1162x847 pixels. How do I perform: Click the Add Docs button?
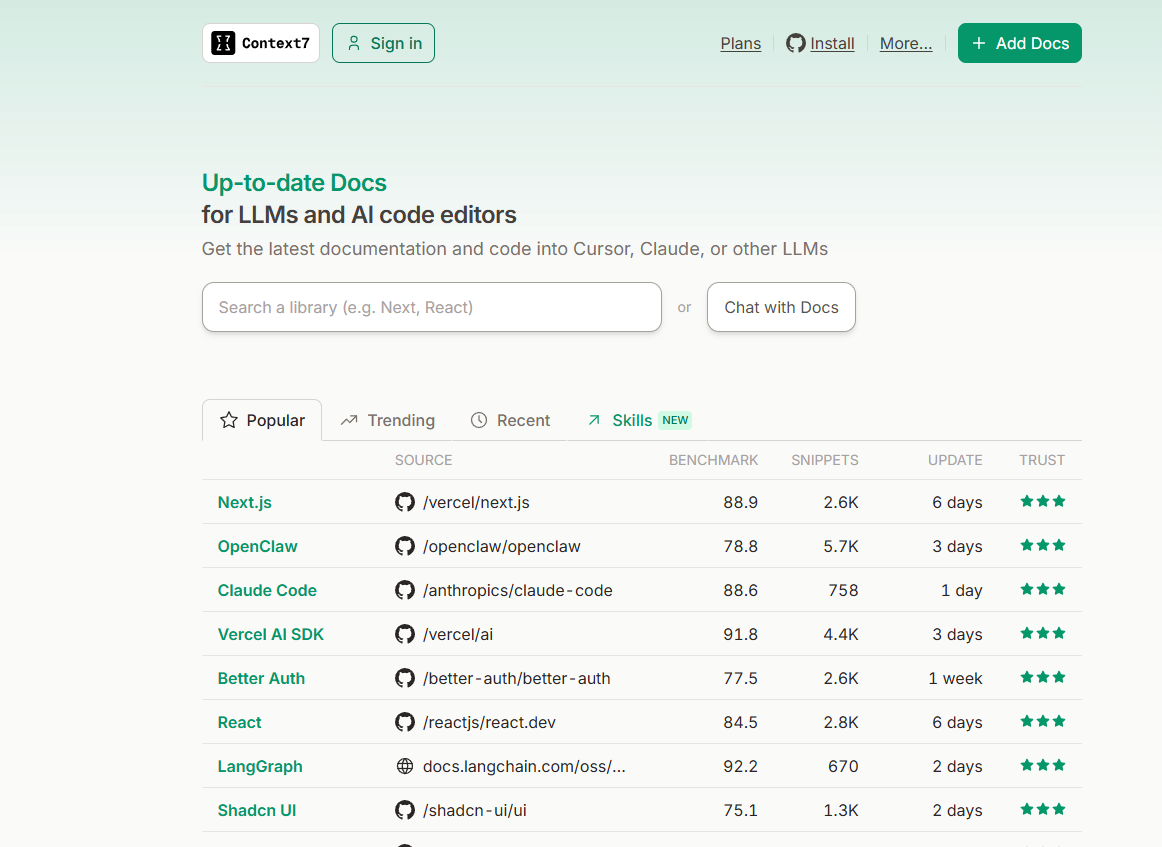point(1020,43)
